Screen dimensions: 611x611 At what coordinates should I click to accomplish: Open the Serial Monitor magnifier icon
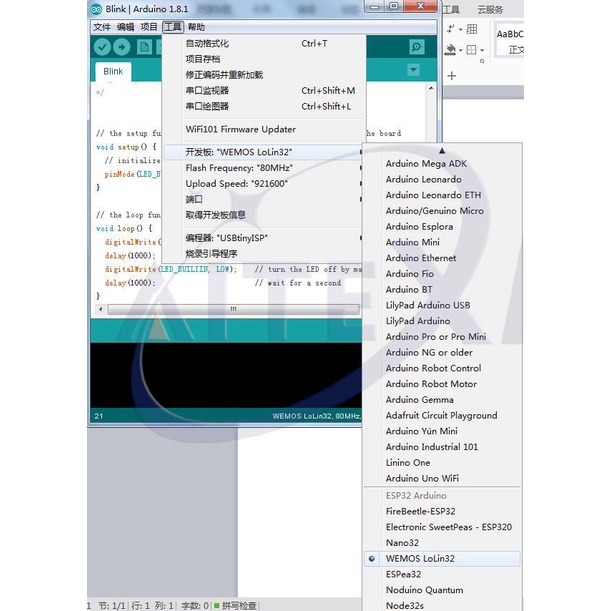tap(417, 47)
